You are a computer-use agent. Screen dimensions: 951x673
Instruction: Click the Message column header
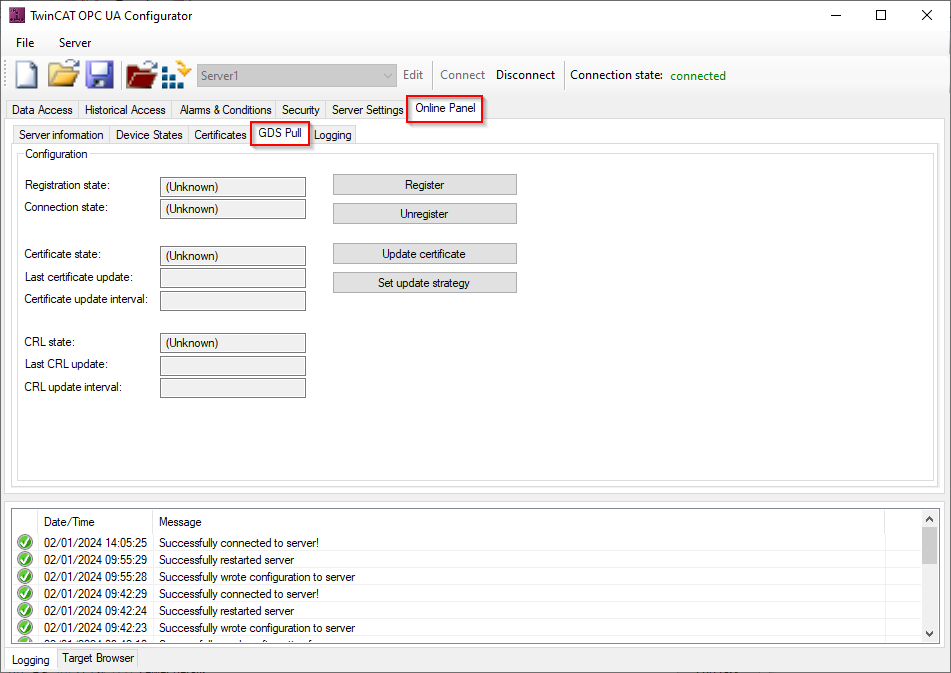pos(519,522)
